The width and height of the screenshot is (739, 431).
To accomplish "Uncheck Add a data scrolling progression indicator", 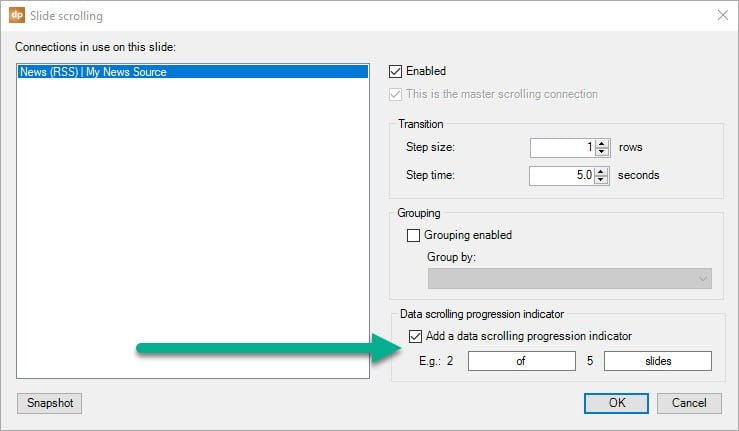I will pos(414,336).
